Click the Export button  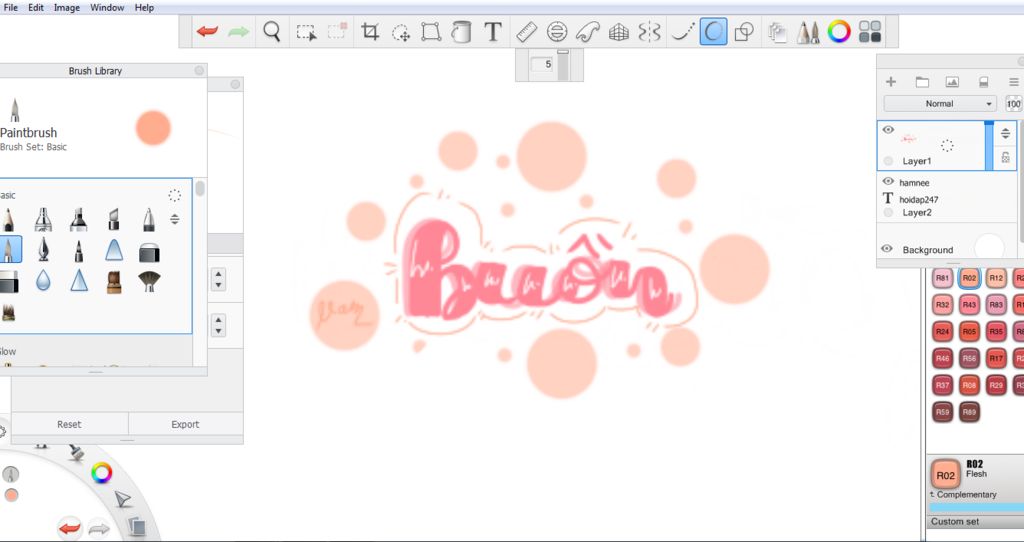(185, 424)
